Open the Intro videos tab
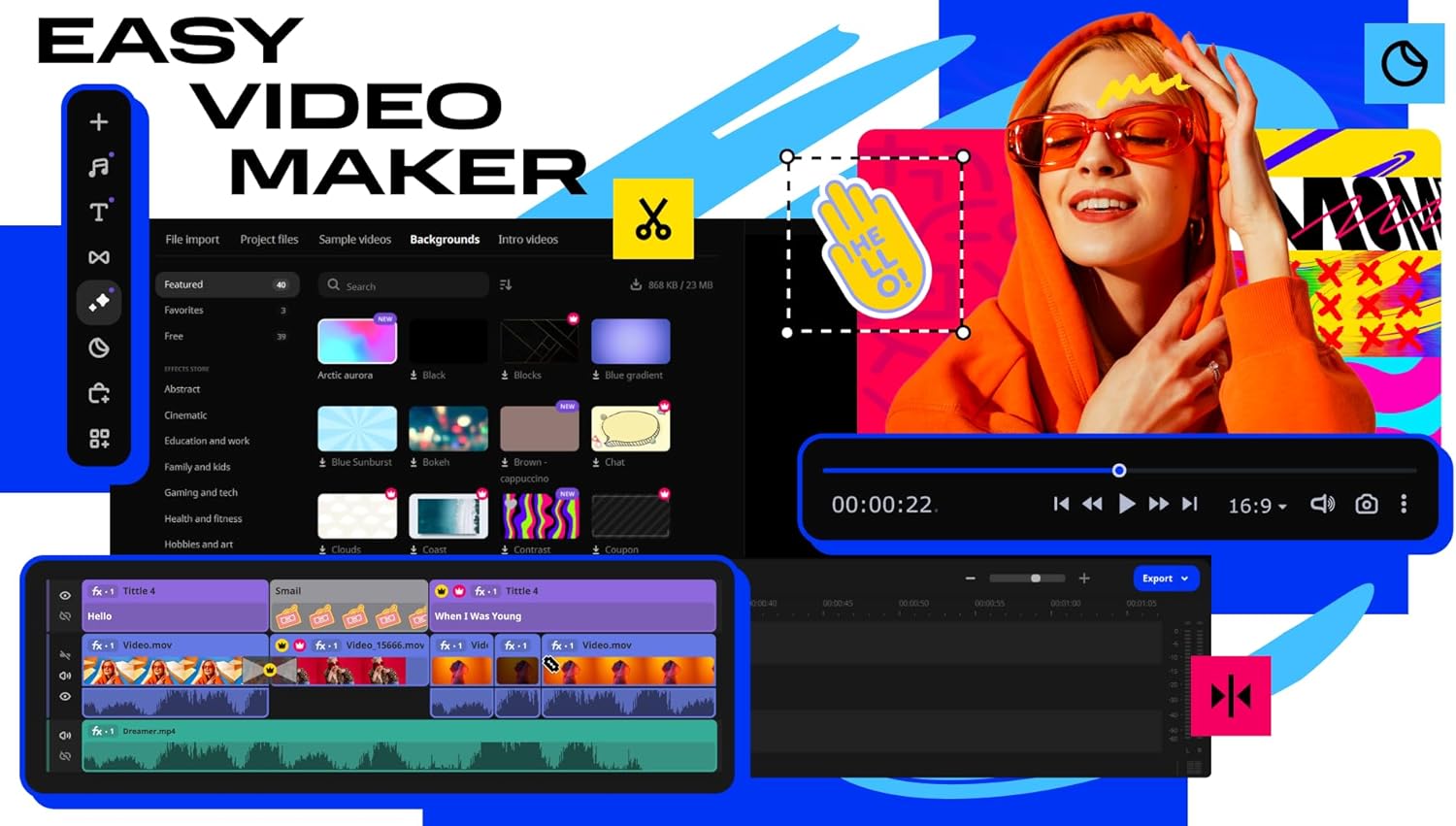Viewport: 1456px width, 826px height. 528,240
